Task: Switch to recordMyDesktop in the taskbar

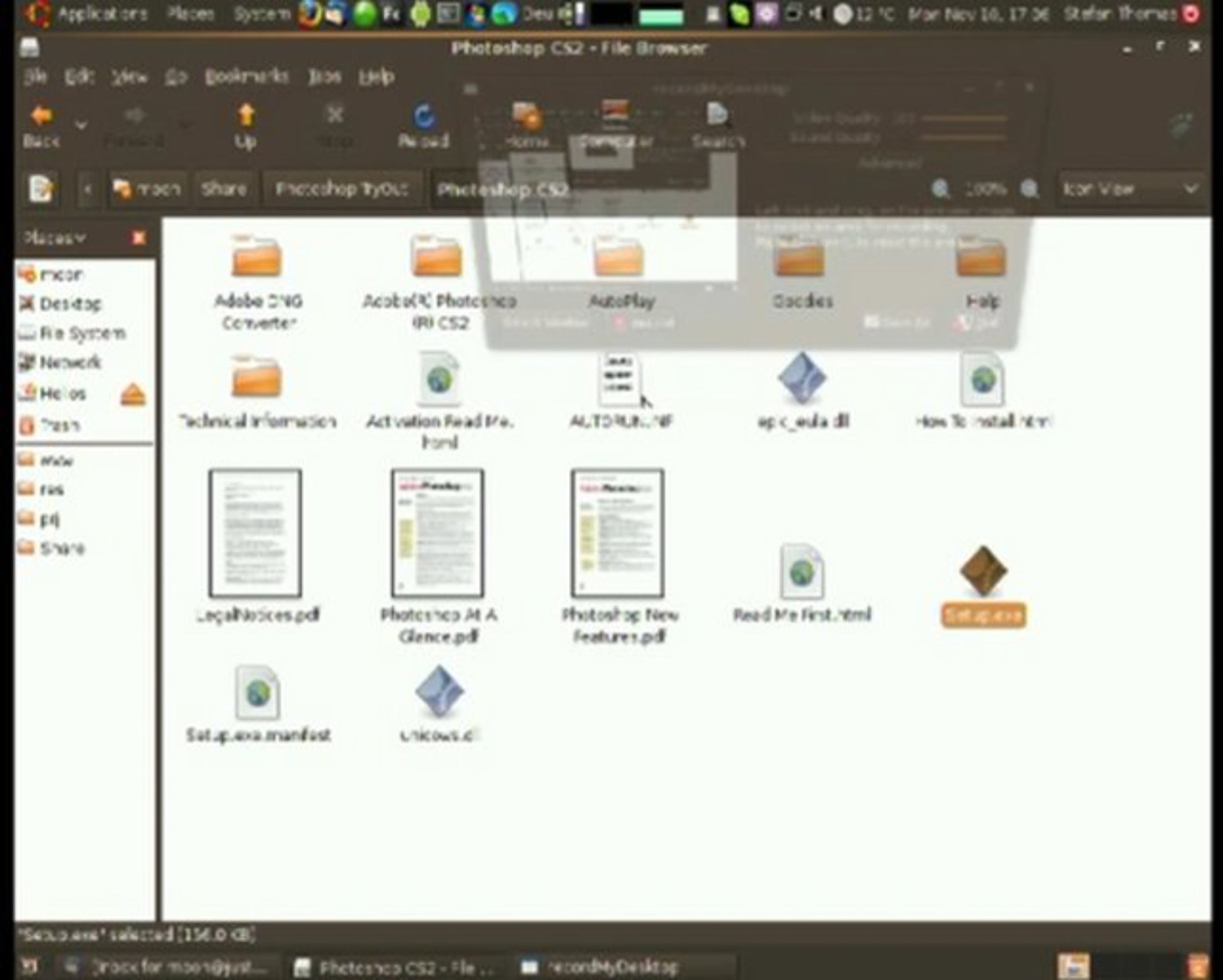Action: tap(627, 966)
